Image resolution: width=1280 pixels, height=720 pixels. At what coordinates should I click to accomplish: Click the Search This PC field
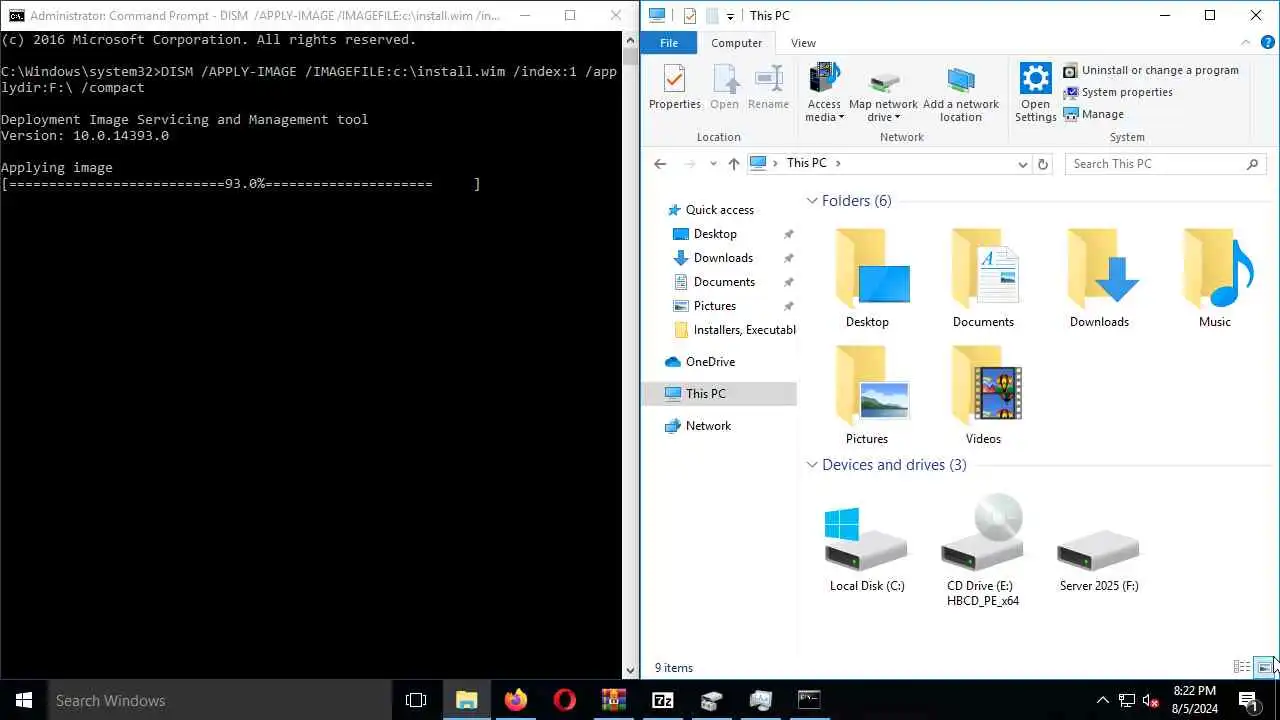coord(1165,164)
